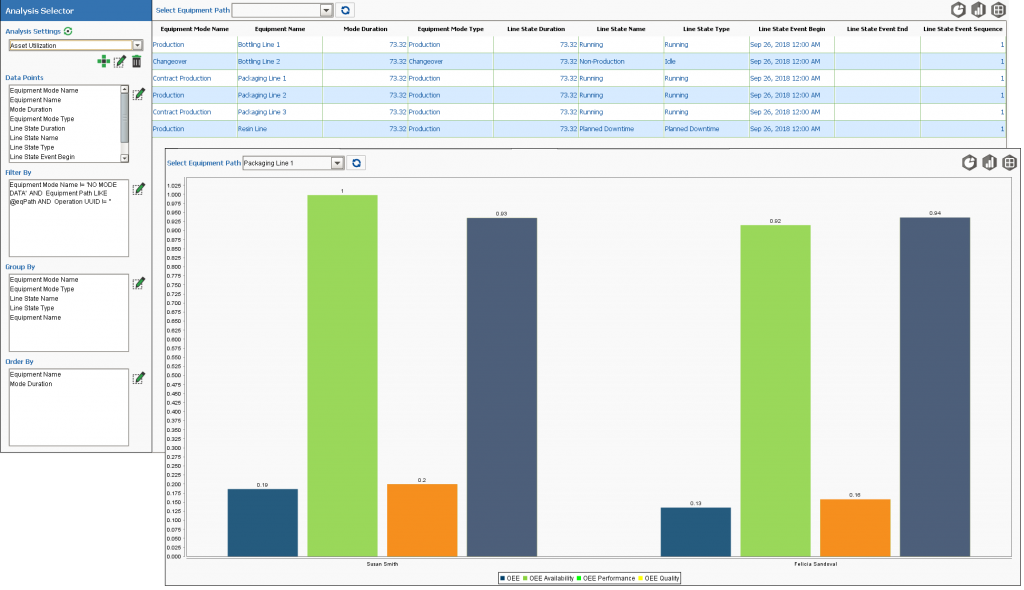Screen dimensions: 1024x590
Task: Click the refresh icon beside Packaging Line 1 selector
Action: tap(357, 162)
